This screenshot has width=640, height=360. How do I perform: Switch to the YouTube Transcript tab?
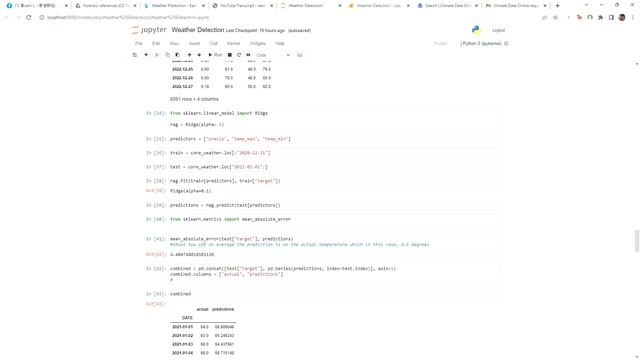(242, 6)
